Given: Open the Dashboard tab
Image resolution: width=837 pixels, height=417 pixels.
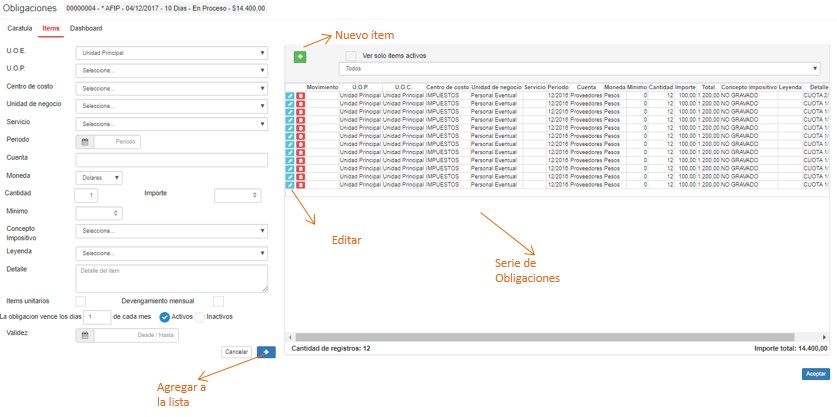Looking at the screenshot, I should click(x=86, y=29).
